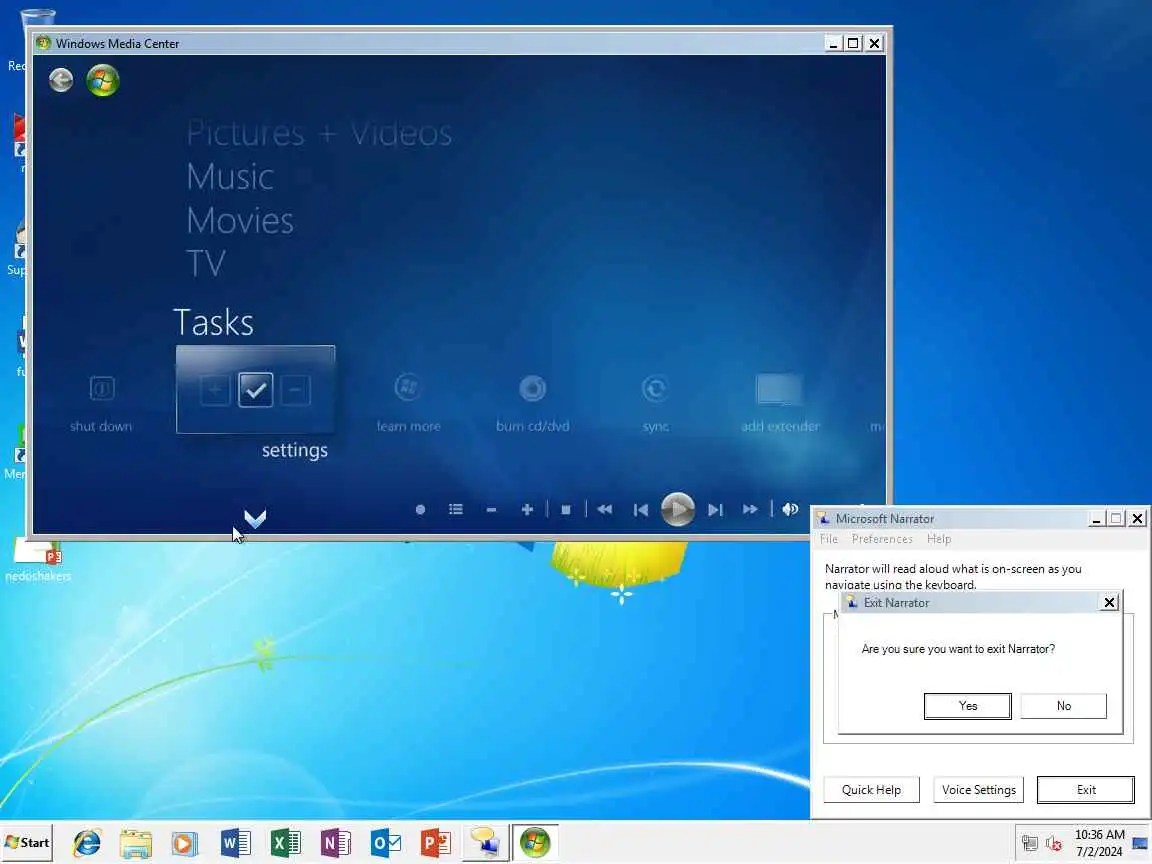Switch to Media Center taskbar button

pyautogui.click(x=535, y=843)
